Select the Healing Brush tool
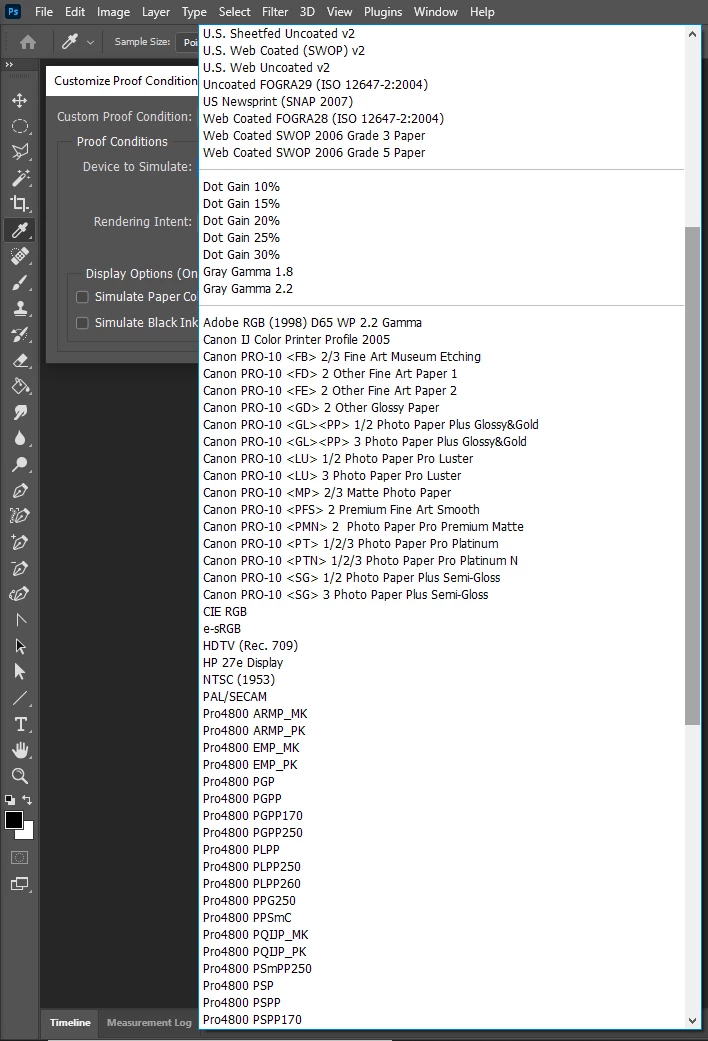708x1041 pixels. tap(20, 256)
